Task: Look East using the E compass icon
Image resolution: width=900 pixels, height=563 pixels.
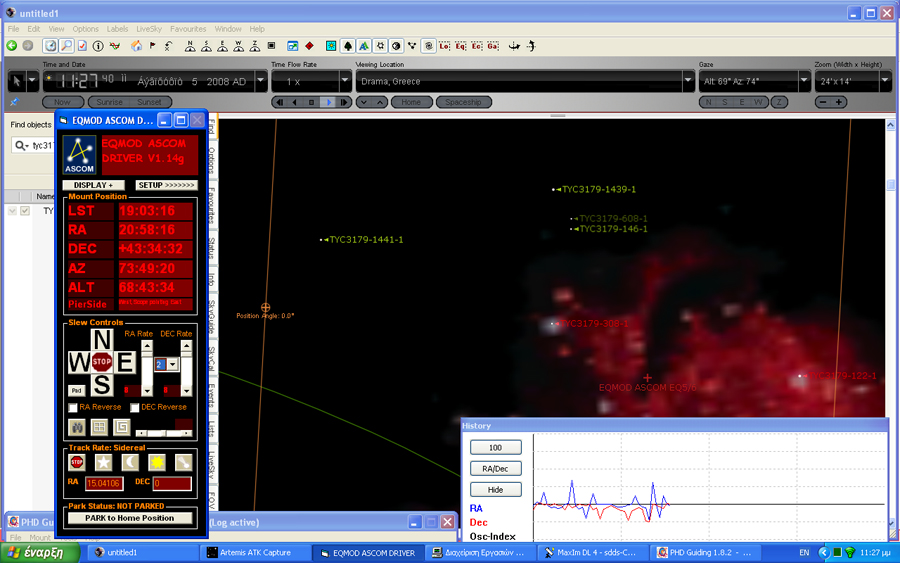Action: pyautogui.click(x=222, y=46)
